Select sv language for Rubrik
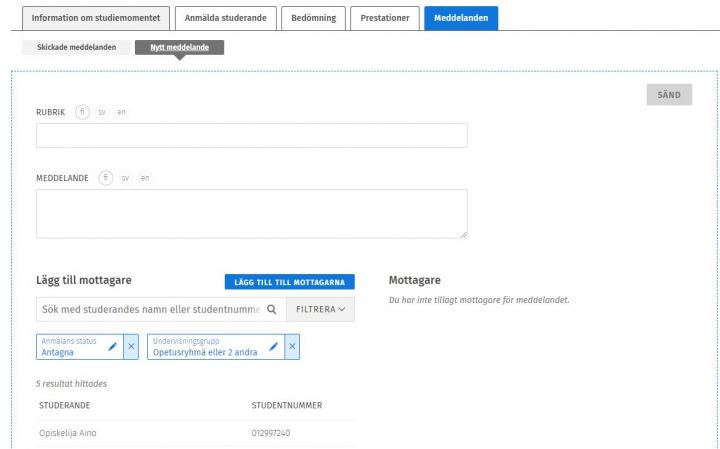This screenshot has height=449, width=720. coord(102,111)
